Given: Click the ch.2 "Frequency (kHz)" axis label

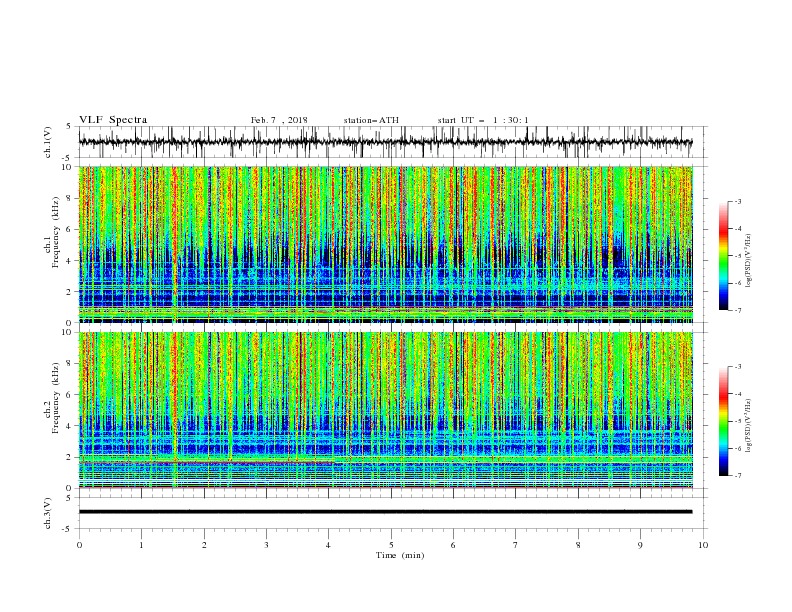Looking at the screenshot, I should [55, 398].
